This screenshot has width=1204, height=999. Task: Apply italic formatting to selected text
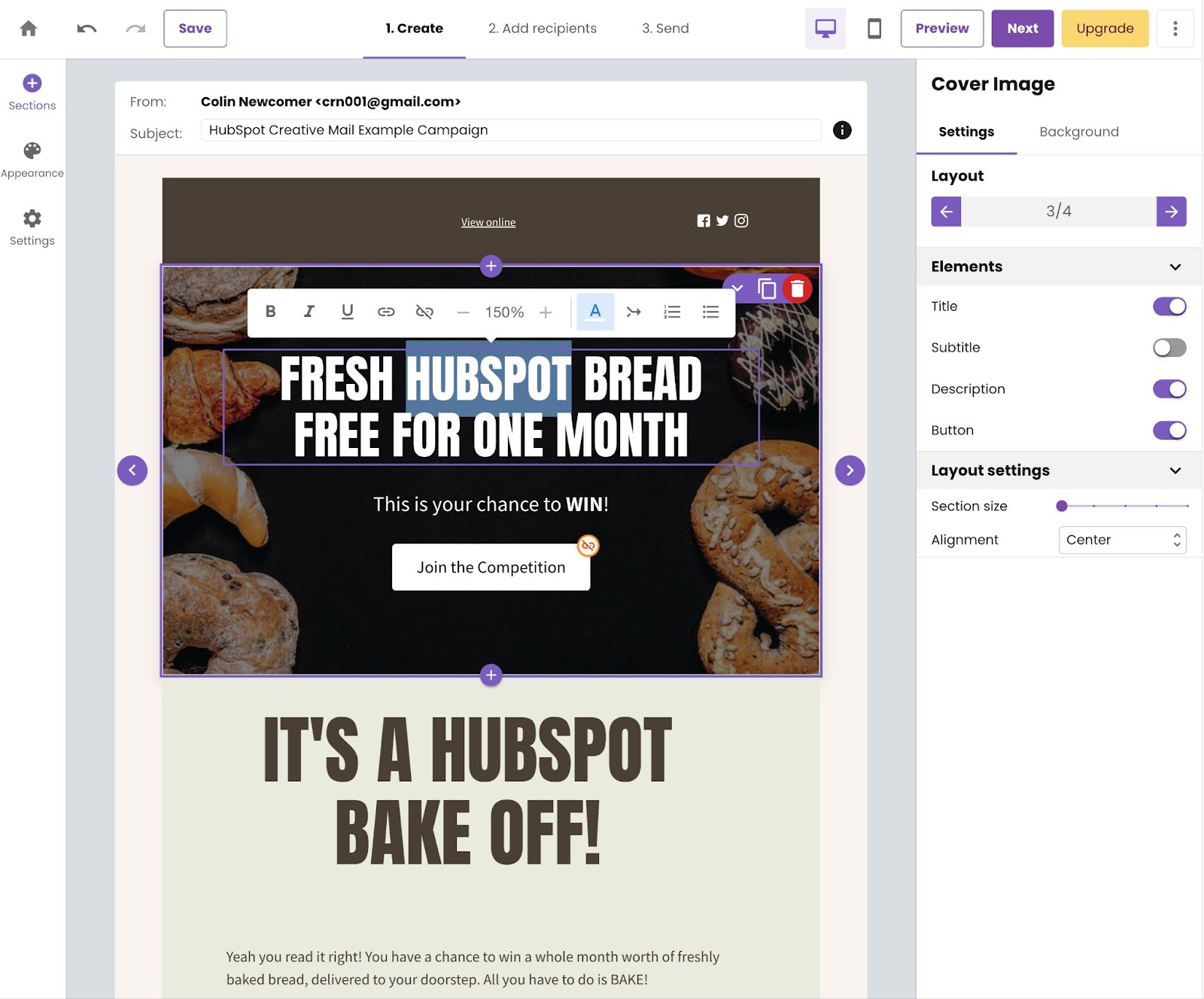(x=309, y=312)
